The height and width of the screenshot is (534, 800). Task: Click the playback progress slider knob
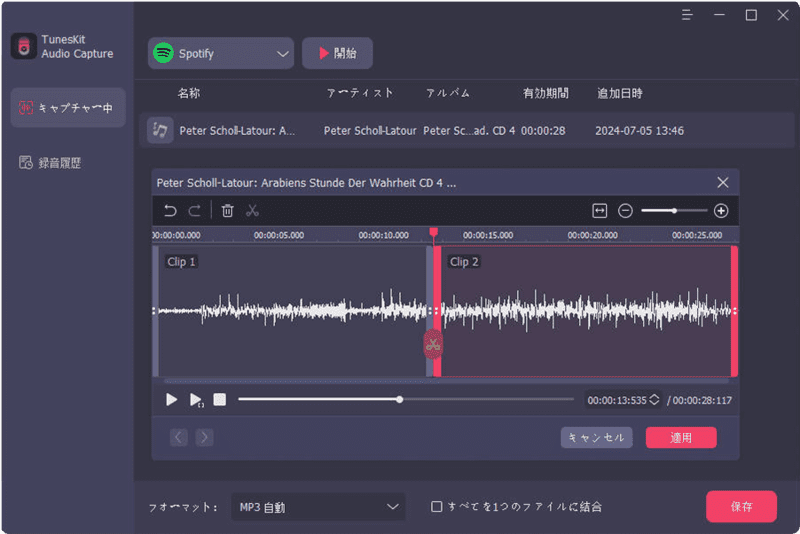coord(399,399)
